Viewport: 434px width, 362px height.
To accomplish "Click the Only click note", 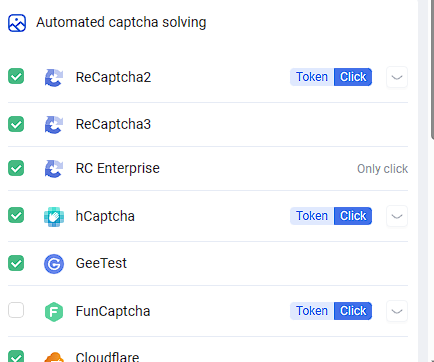I will (382, 169).
